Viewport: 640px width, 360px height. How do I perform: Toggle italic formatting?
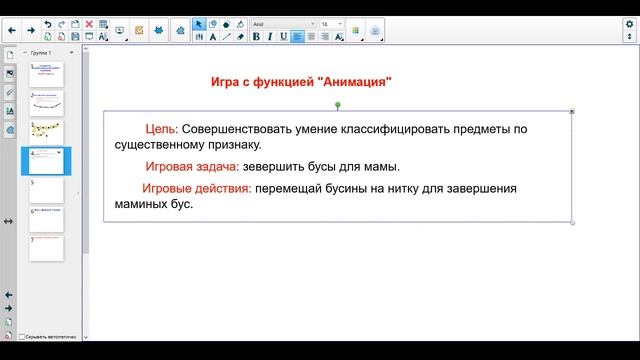click(270, 37)
